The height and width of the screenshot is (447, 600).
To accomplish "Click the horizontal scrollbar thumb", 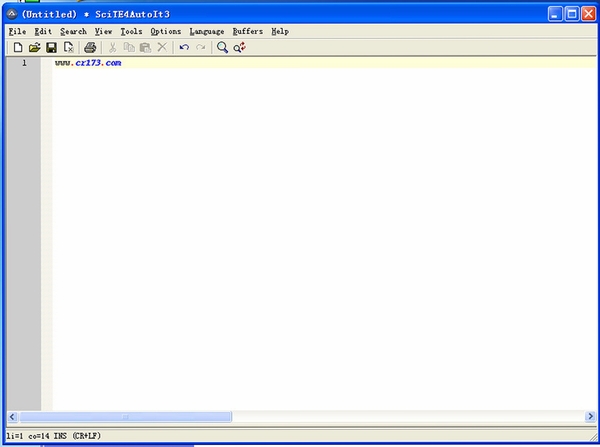I will click(x=126, y=416).
